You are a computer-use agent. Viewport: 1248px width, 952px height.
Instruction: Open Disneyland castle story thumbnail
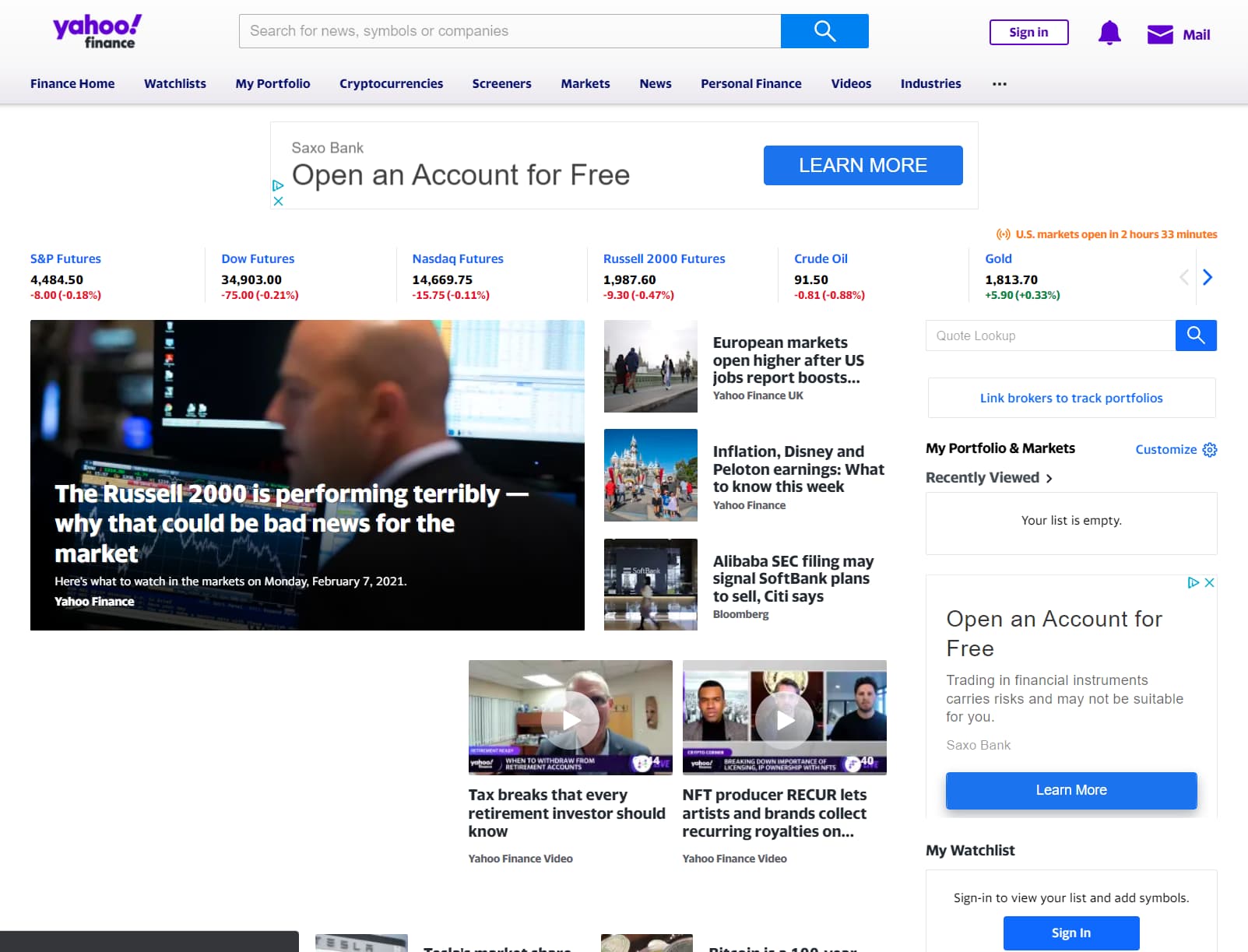(x=651, y=476)
